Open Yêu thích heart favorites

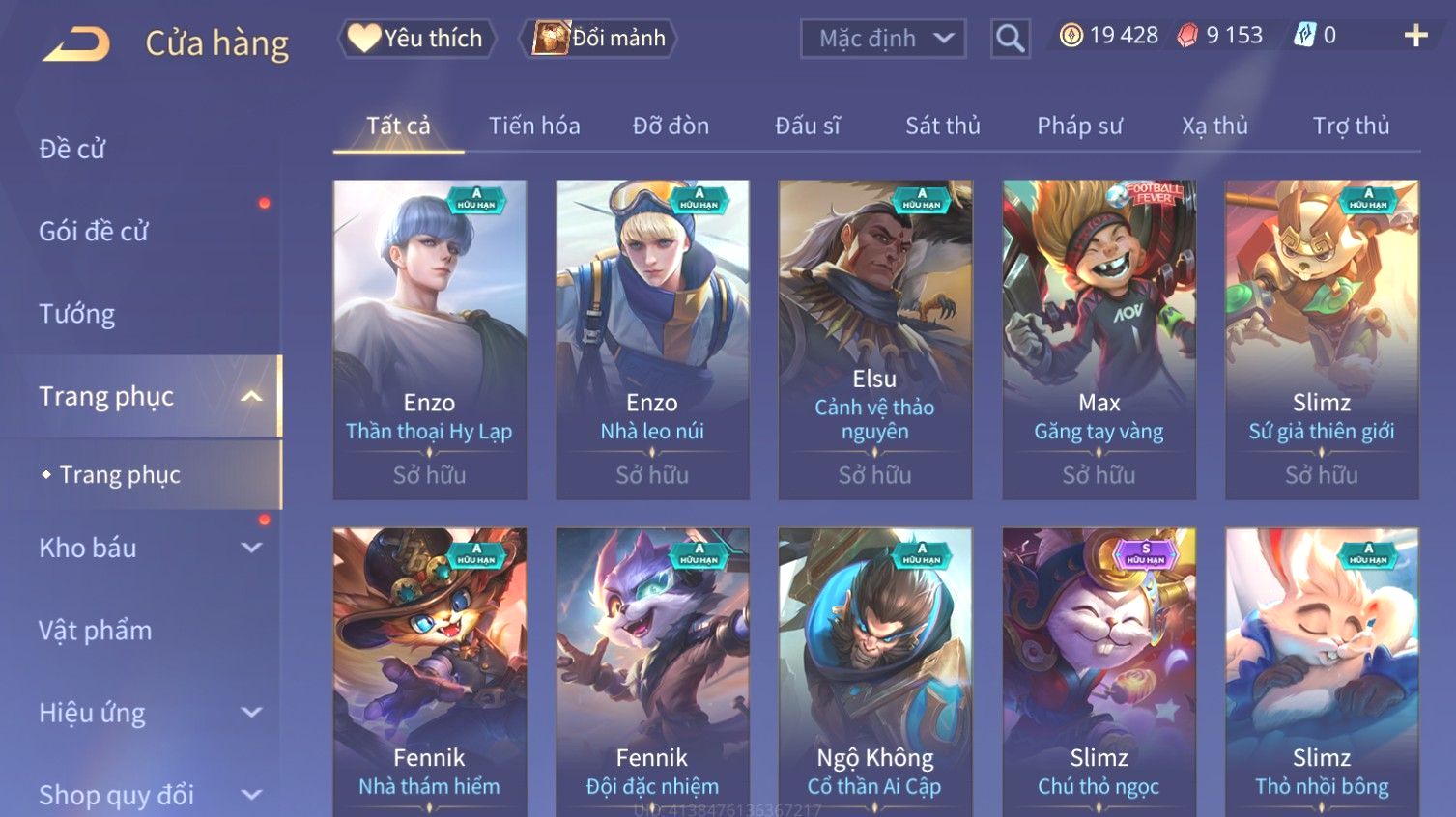click(416, 38)
